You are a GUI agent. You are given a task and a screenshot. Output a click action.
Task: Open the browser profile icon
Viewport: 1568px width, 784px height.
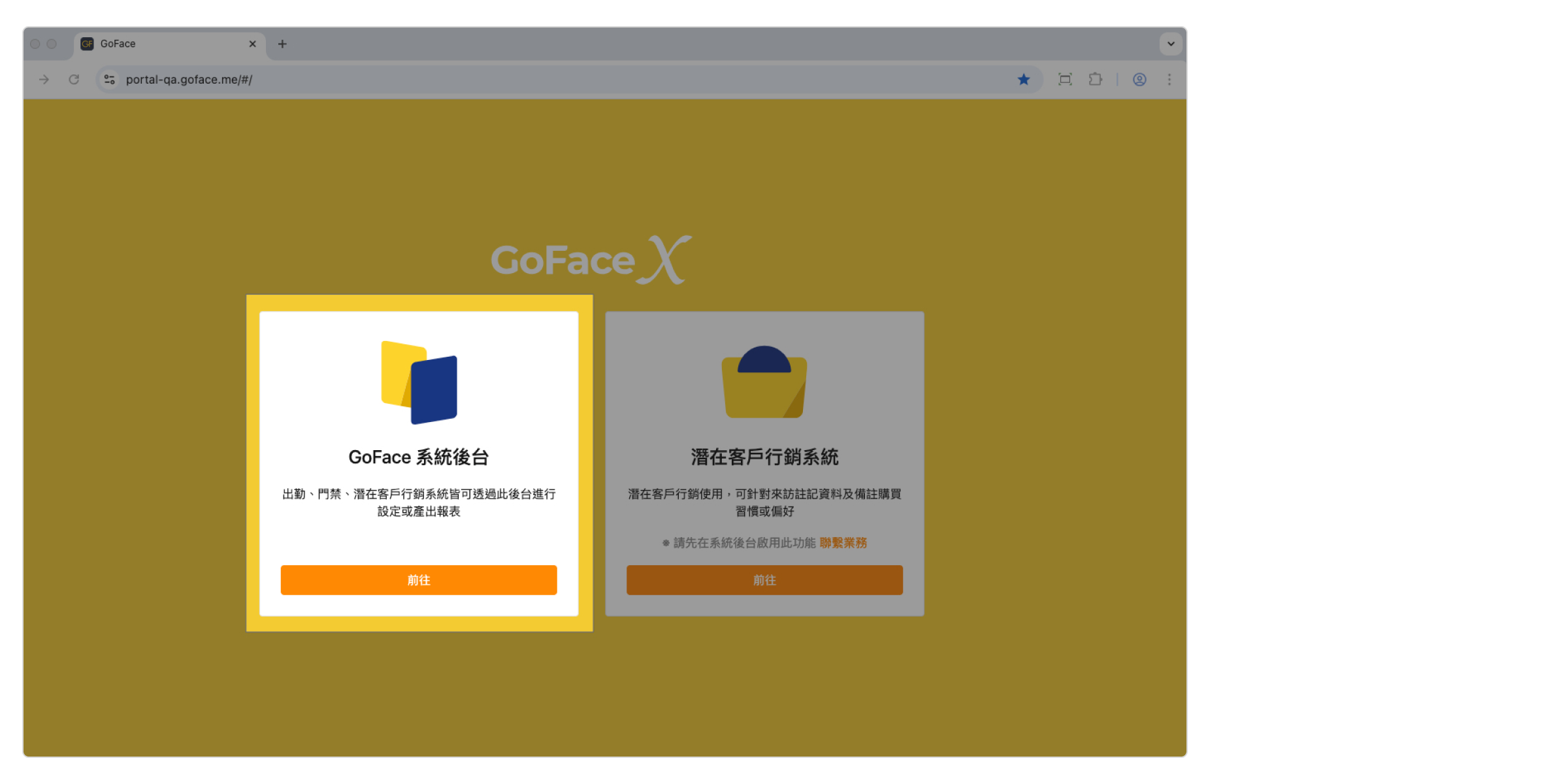click(x=1139, y=80)
